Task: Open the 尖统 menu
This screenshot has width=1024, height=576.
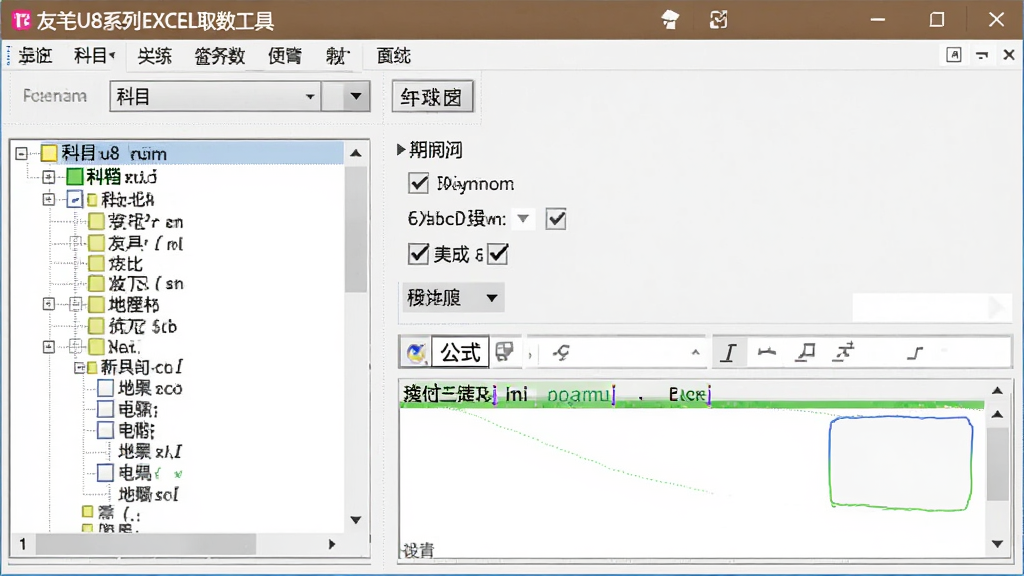Action: point(155,56)
